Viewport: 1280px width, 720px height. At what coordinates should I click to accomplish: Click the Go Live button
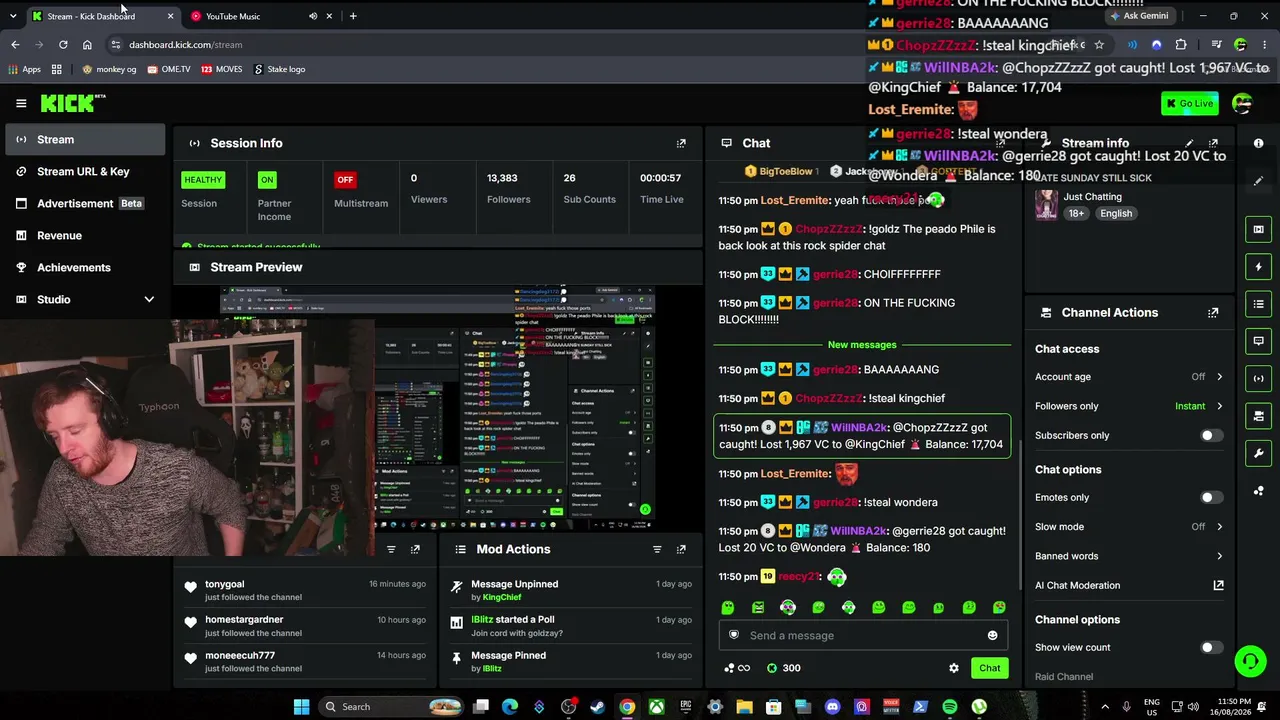(1189, 104)
